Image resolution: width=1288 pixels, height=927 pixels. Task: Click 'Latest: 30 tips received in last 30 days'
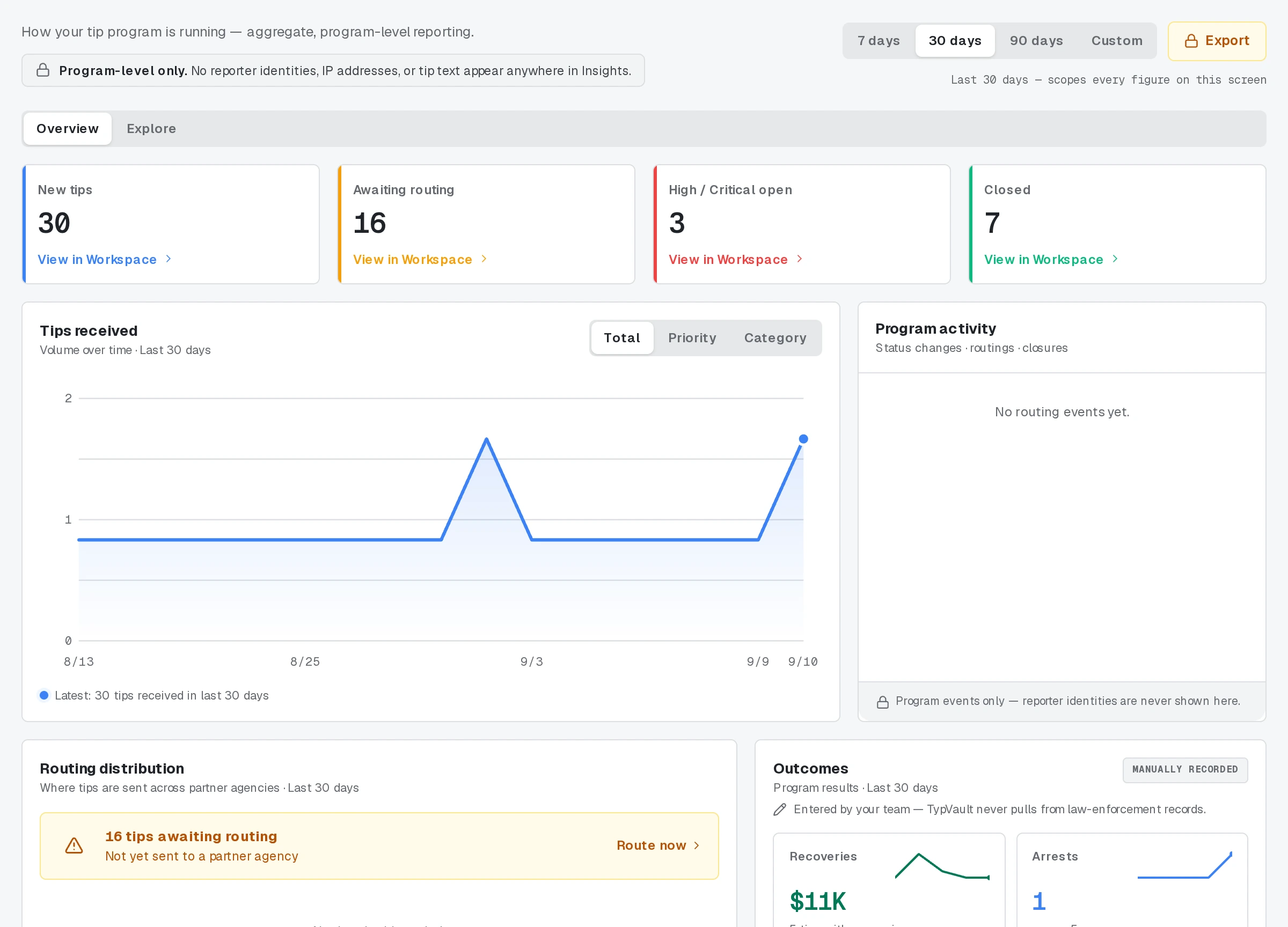click(162, 696)
